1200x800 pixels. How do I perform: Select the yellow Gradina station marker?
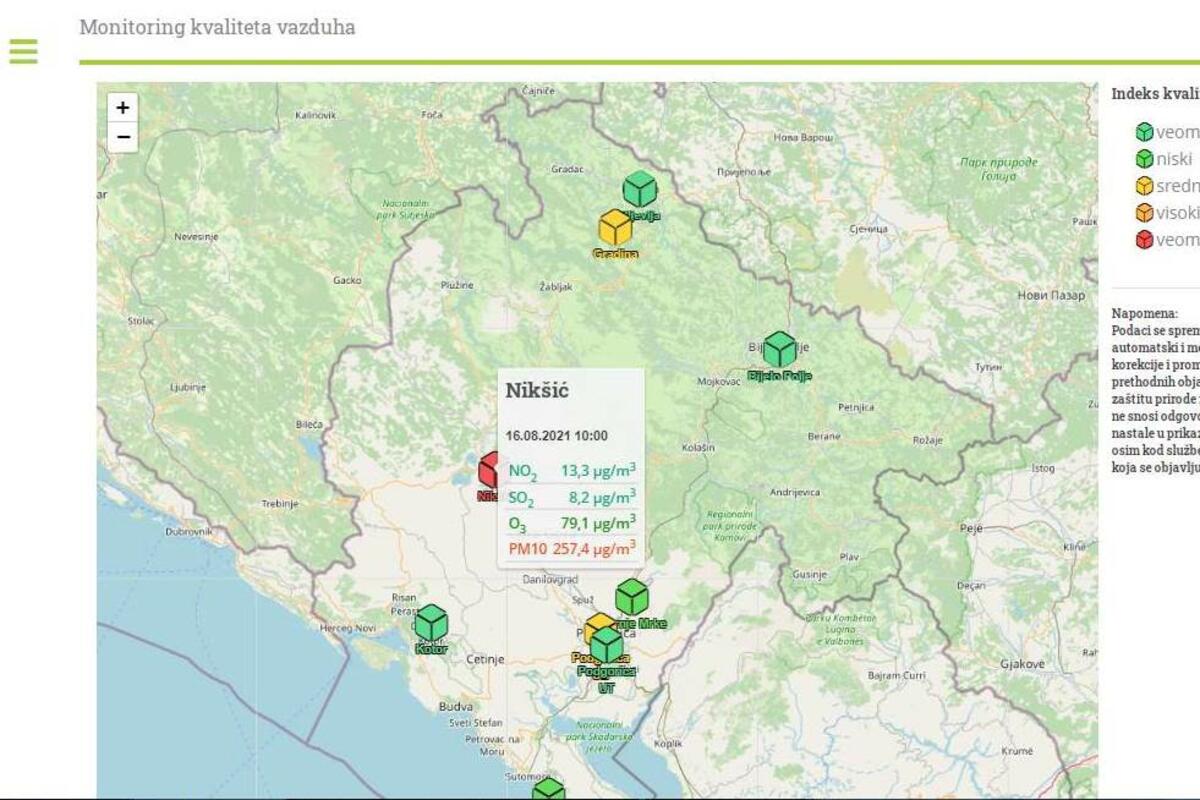[x=615, y=228]
